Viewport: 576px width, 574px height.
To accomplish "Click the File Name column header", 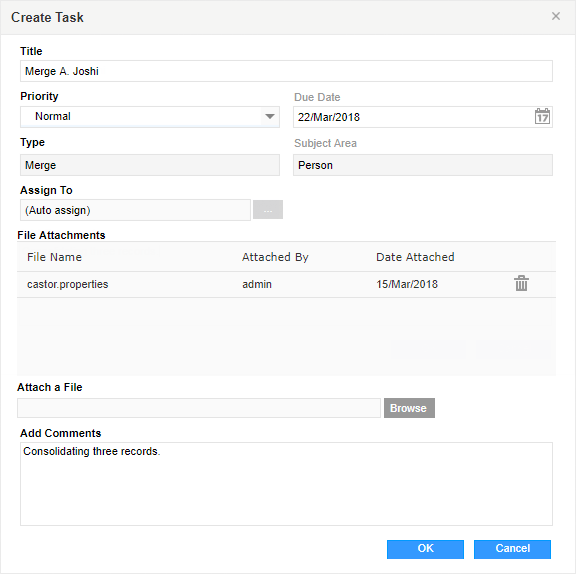I will 54,257.
